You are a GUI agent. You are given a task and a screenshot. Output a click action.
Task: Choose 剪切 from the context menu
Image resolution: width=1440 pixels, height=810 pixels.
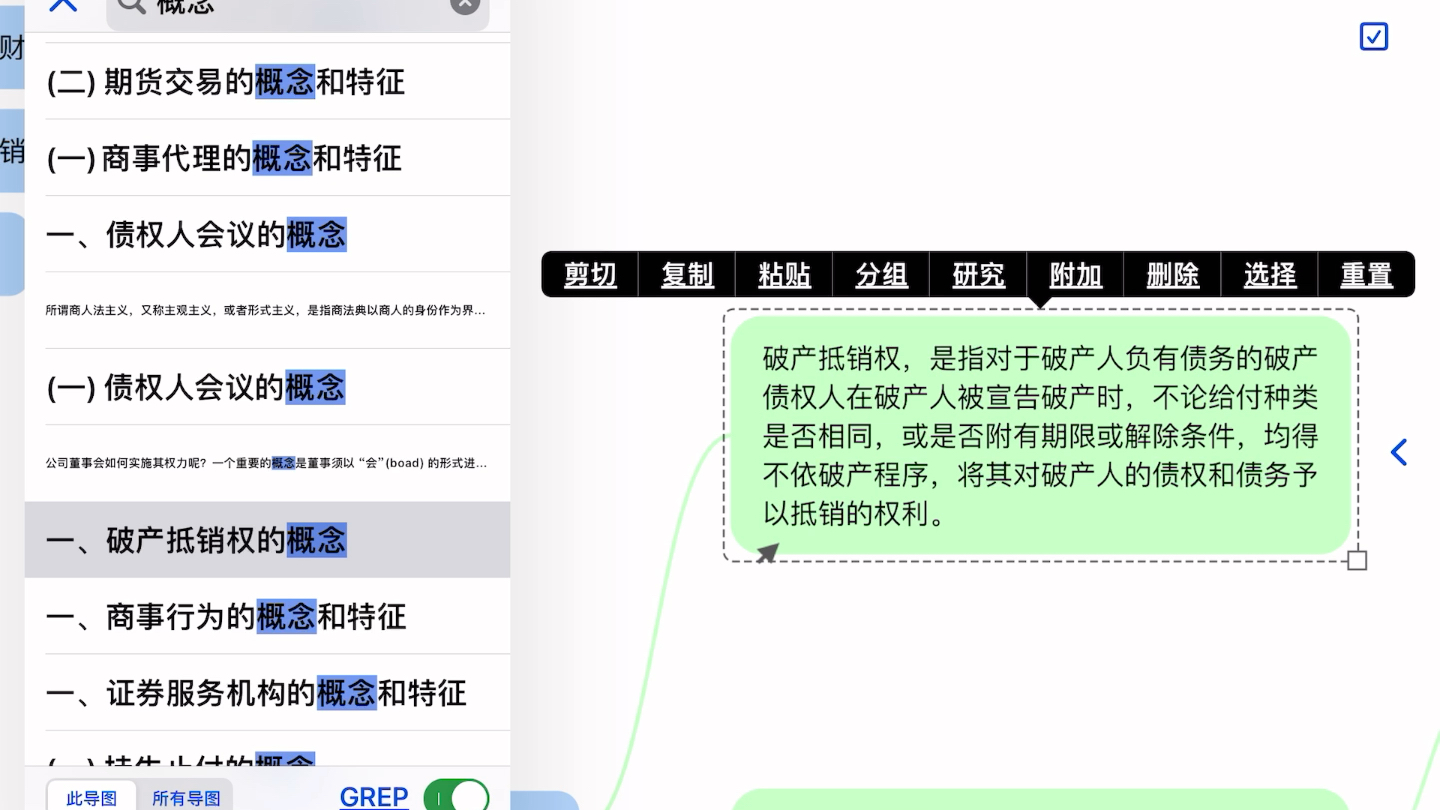click(590, 275)
